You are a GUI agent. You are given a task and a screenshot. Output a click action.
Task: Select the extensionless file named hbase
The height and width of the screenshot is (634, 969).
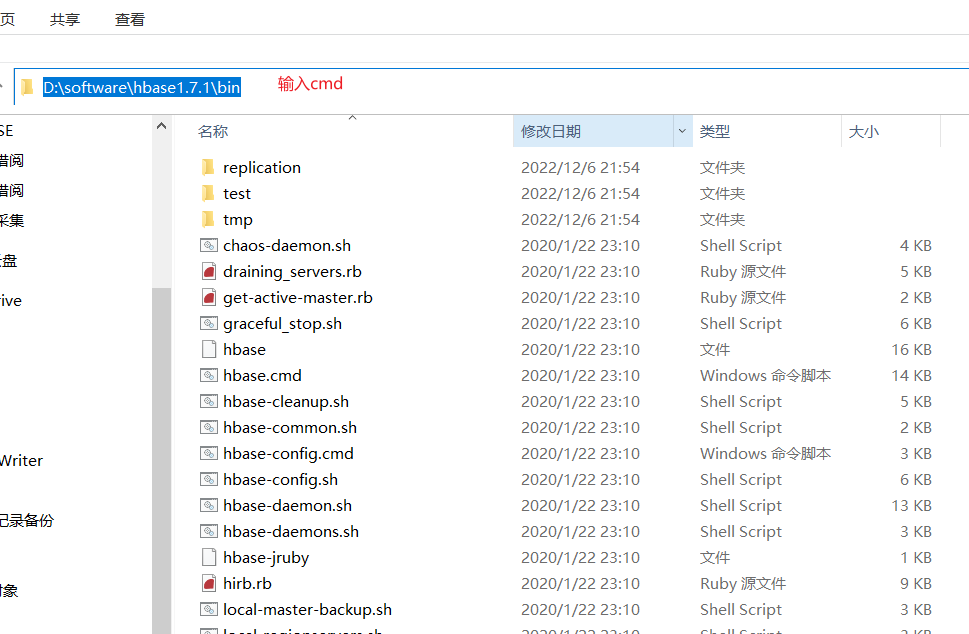tap(245, 349)
